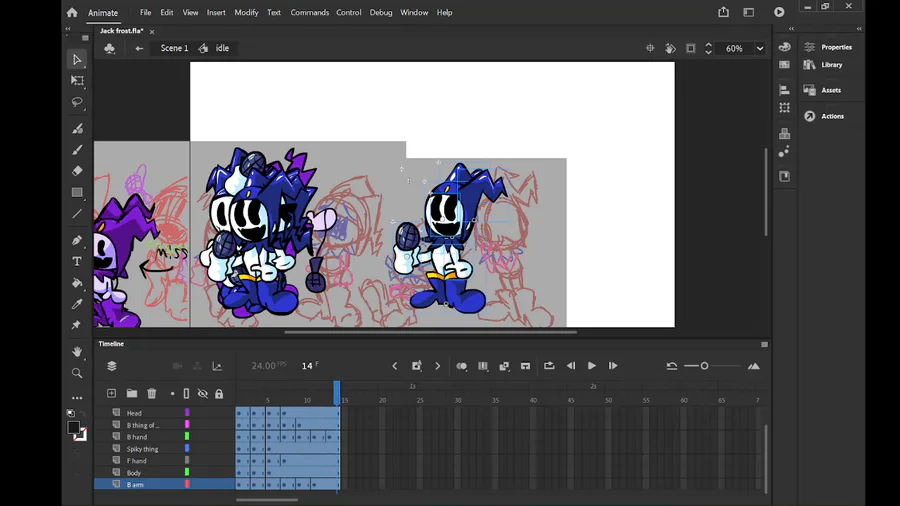
Task: Open the layer depth stack icon
Action: tap(112, 366)
